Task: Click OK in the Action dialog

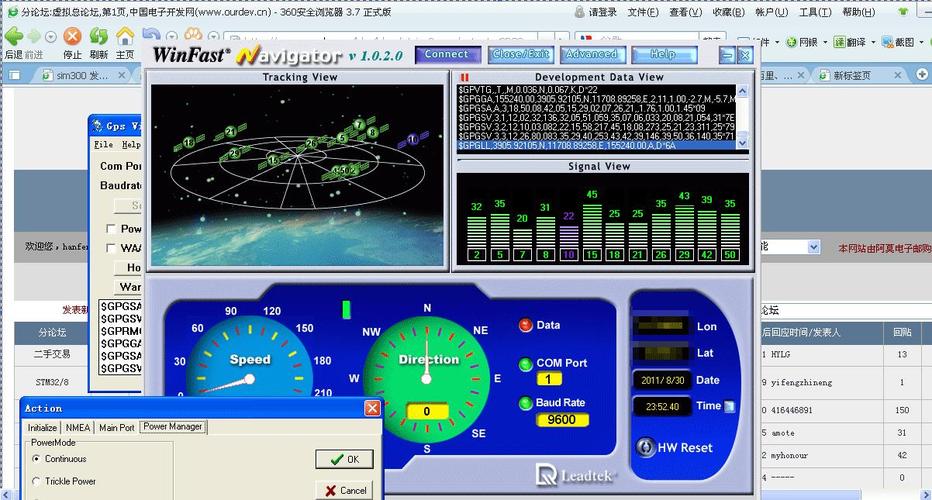Action: coord(345,460)
